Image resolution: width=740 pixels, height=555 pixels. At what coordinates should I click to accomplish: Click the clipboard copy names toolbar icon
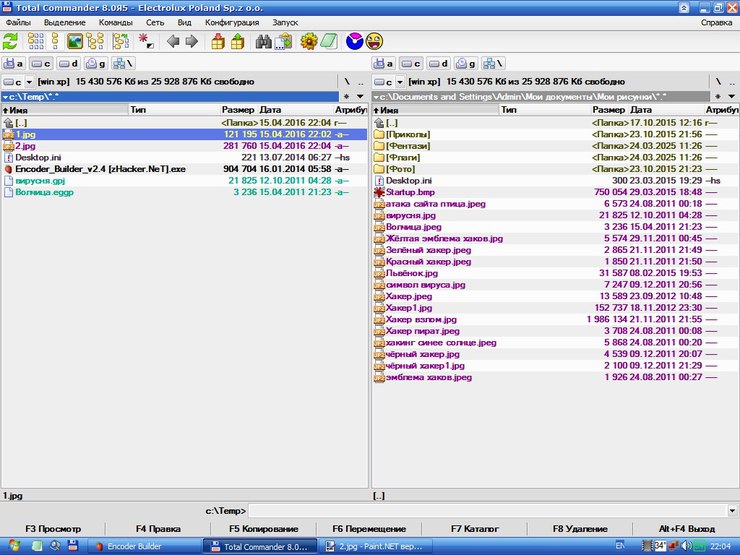click(x=283, y=42)
